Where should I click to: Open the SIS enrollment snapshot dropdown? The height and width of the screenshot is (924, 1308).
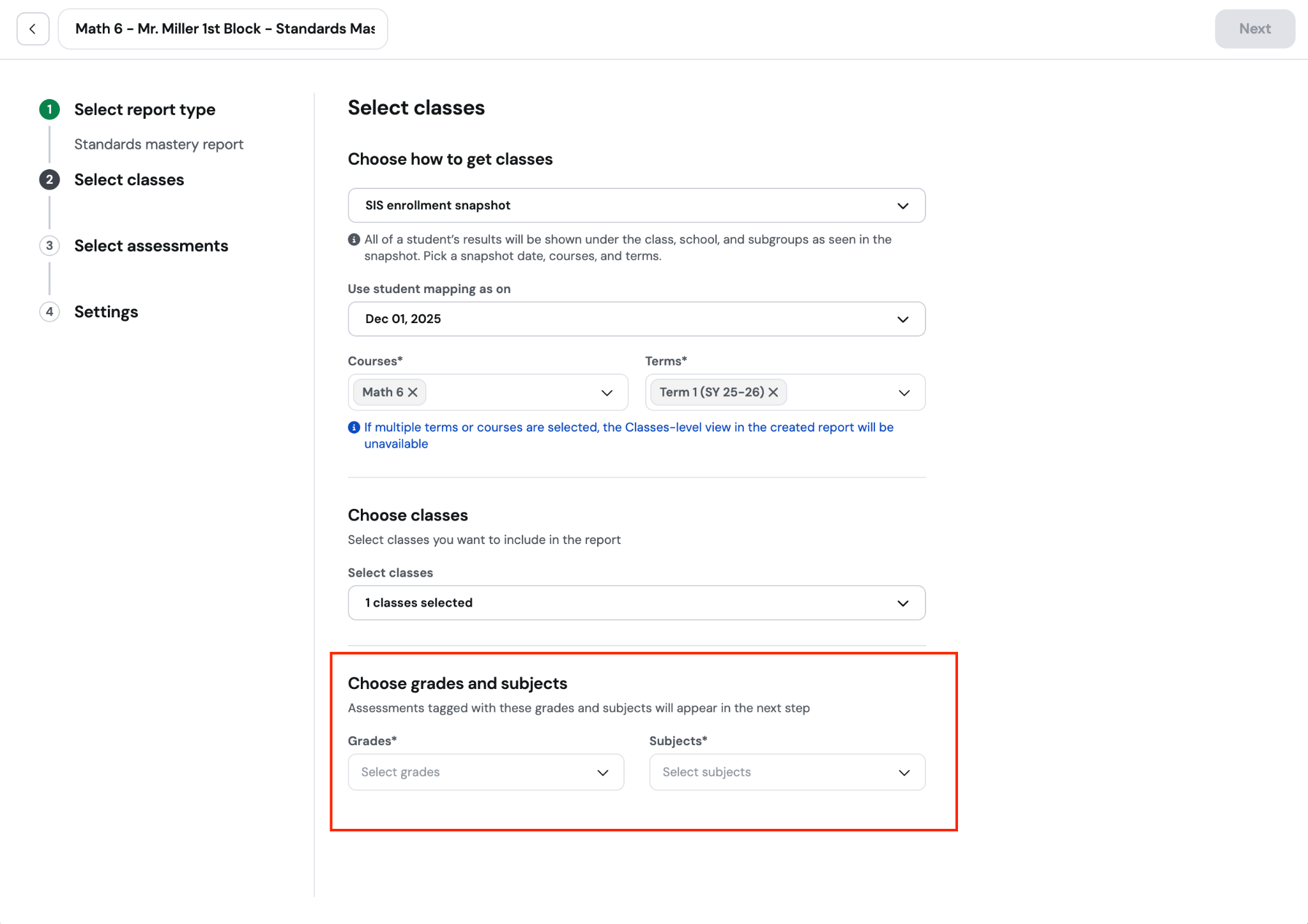point(637,206)
